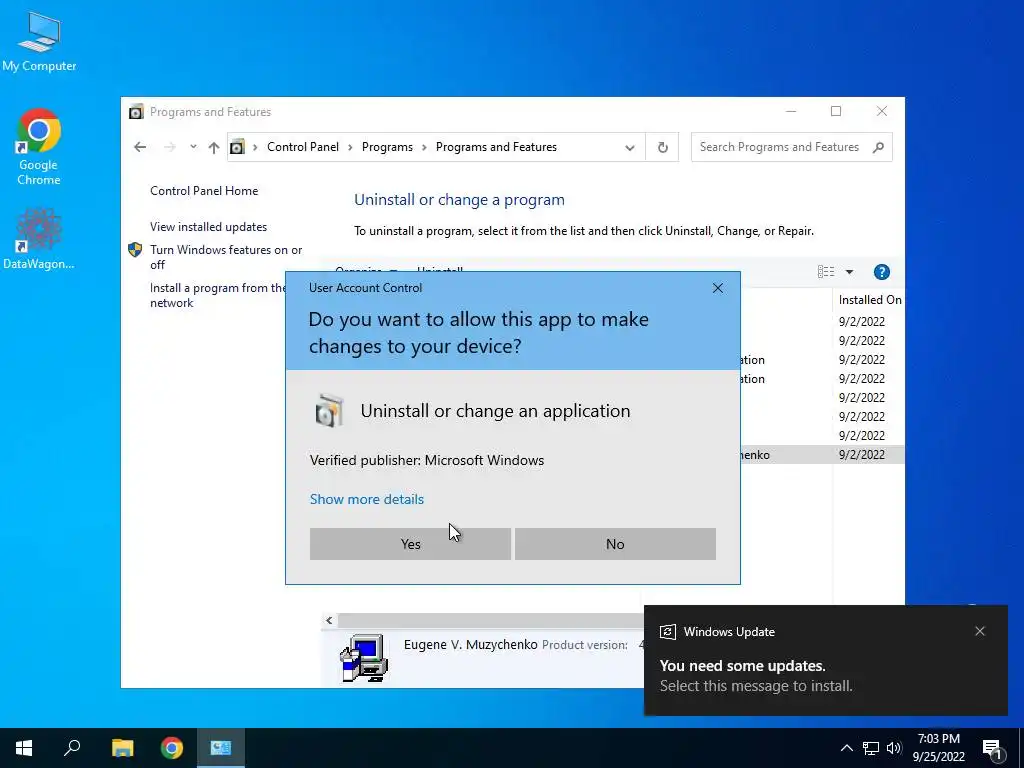Dismiss the Windows Update notification
The width and height of the screenshot is (1024, 768).
tap(980, 631)
